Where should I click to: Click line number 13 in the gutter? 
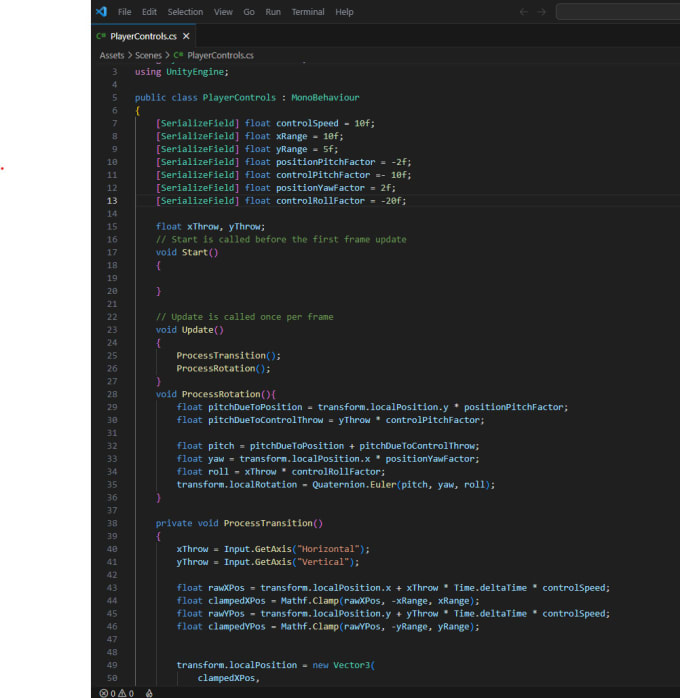112,201
